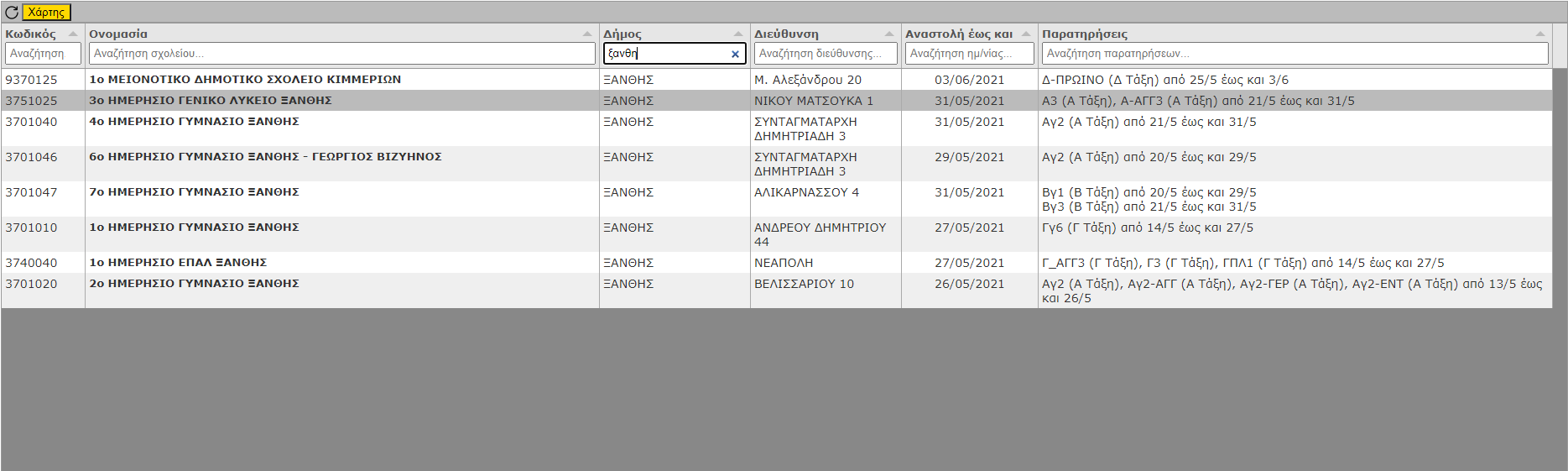This screenshot has width=1568, height=471.
Task: Click address ΑΝΔΡΕΟΥ ΔΗΜΗΤΡΙΟΥ 44
Action: 820,234
